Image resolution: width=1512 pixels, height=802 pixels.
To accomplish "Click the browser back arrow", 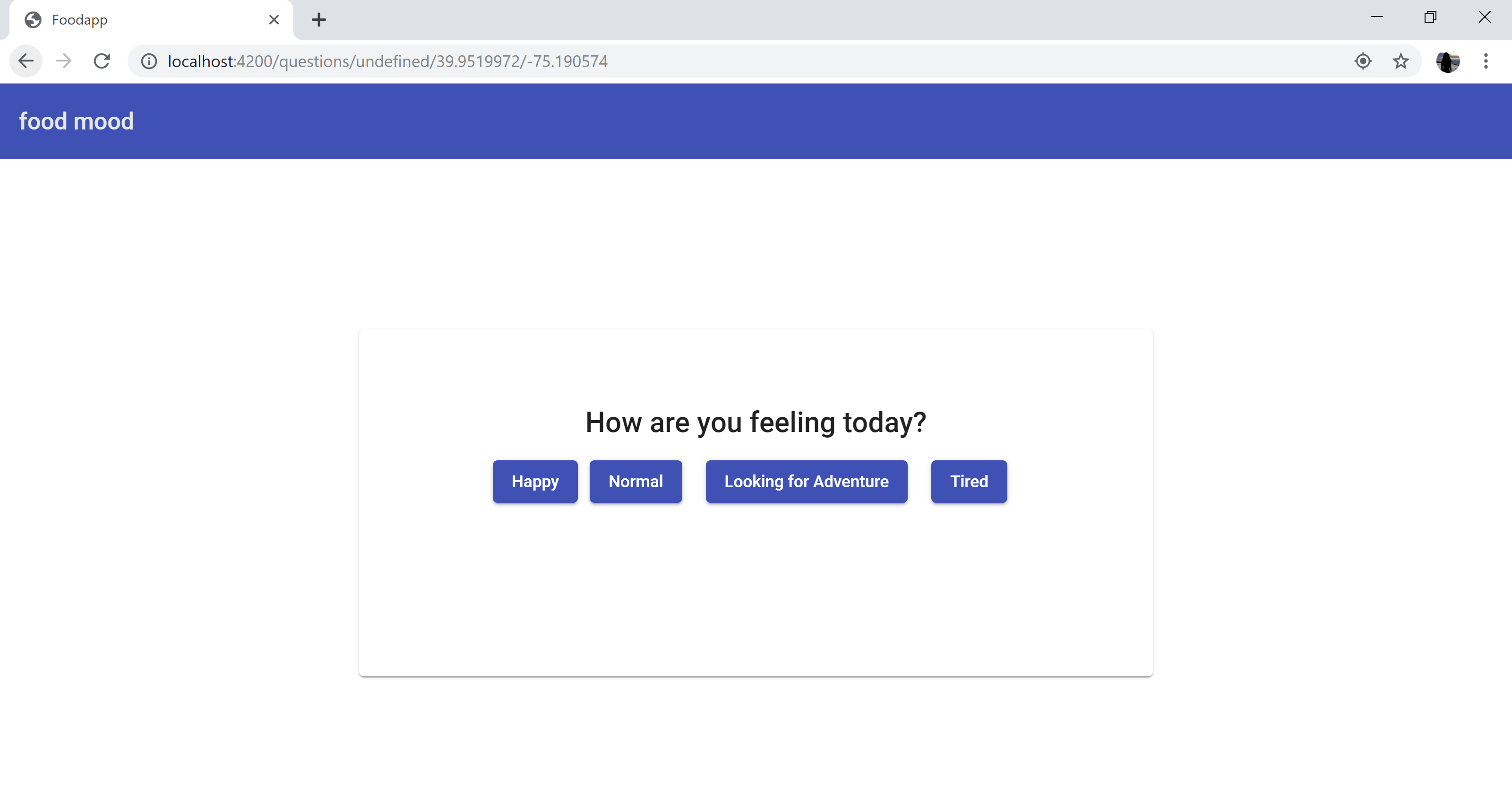I will tap(26, 61).
